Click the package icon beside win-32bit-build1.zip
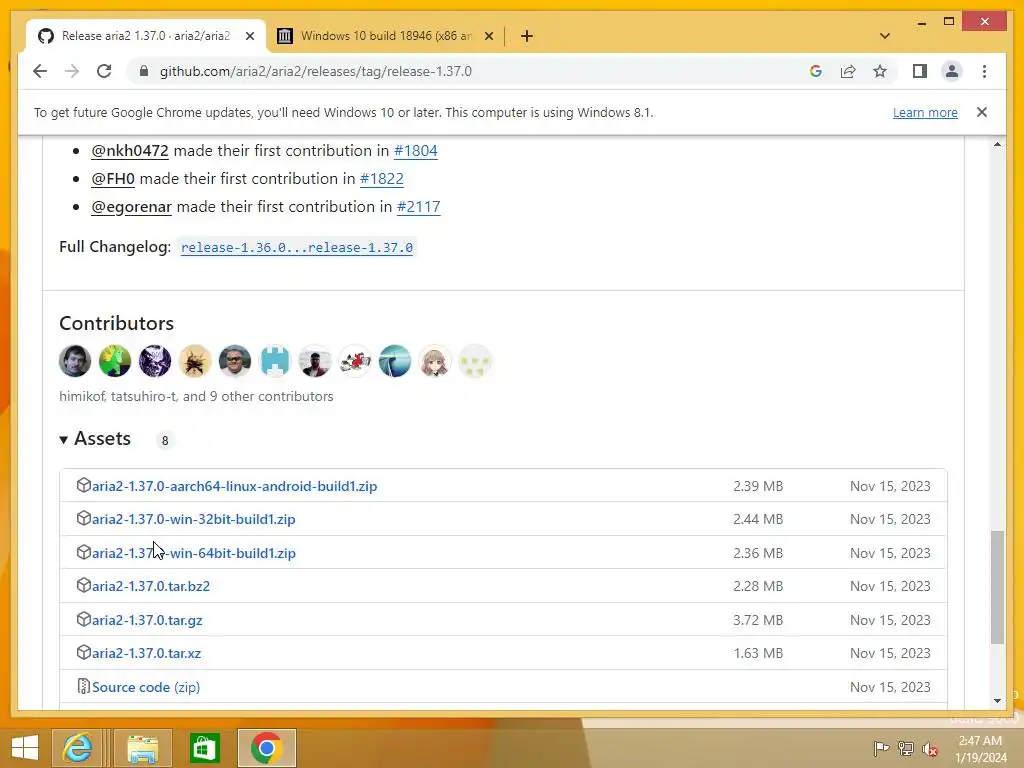 (x=84, y=519)
